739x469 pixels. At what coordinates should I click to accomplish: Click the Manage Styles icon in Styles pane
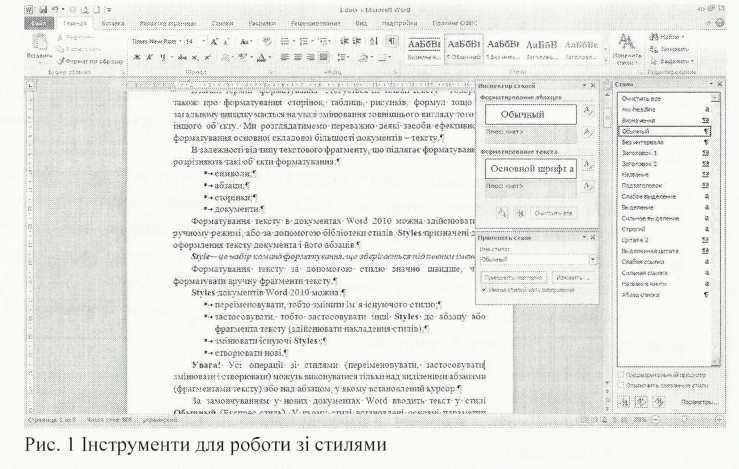[659, 402]
